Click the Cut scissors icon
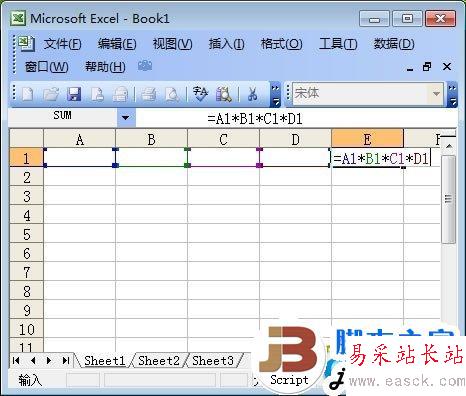The image size is (466, 396). (x=252, y=94)
